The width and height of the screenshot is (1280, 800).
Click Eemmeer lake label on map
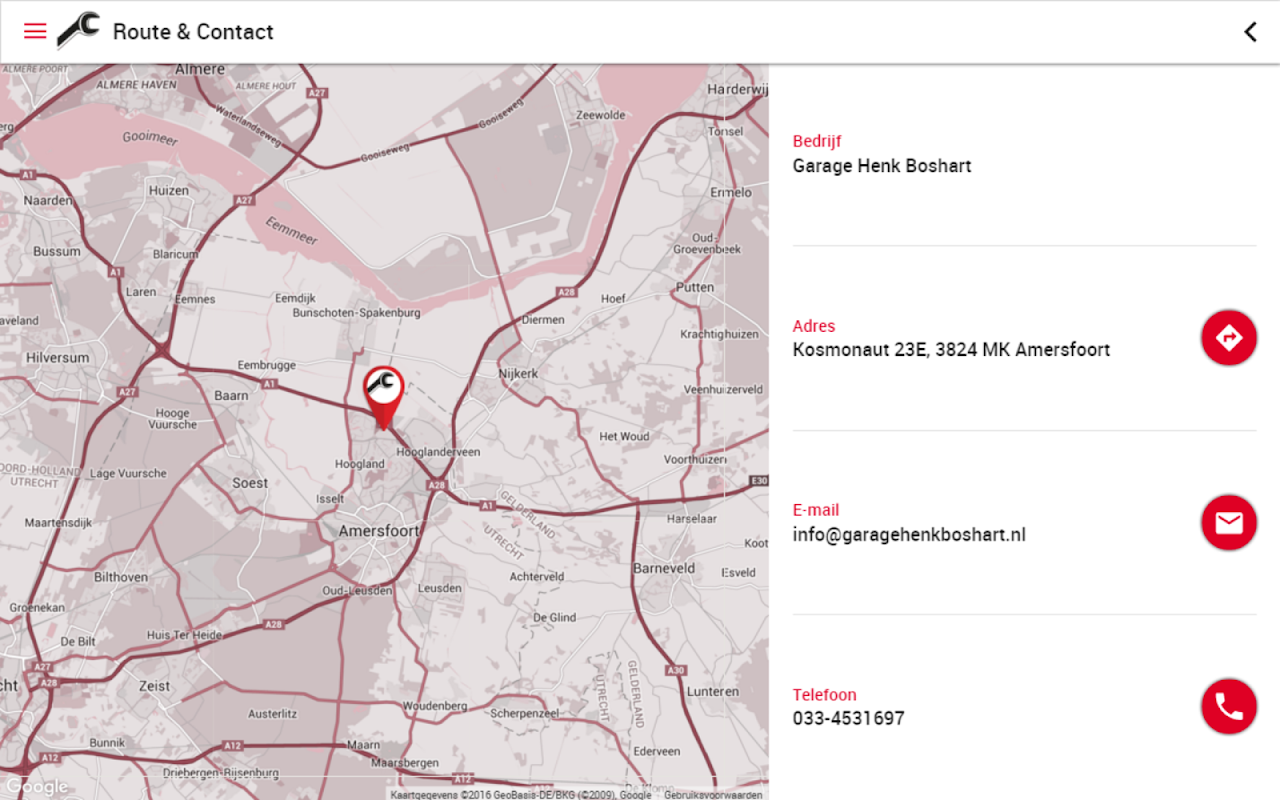click(x=293, y=231)
